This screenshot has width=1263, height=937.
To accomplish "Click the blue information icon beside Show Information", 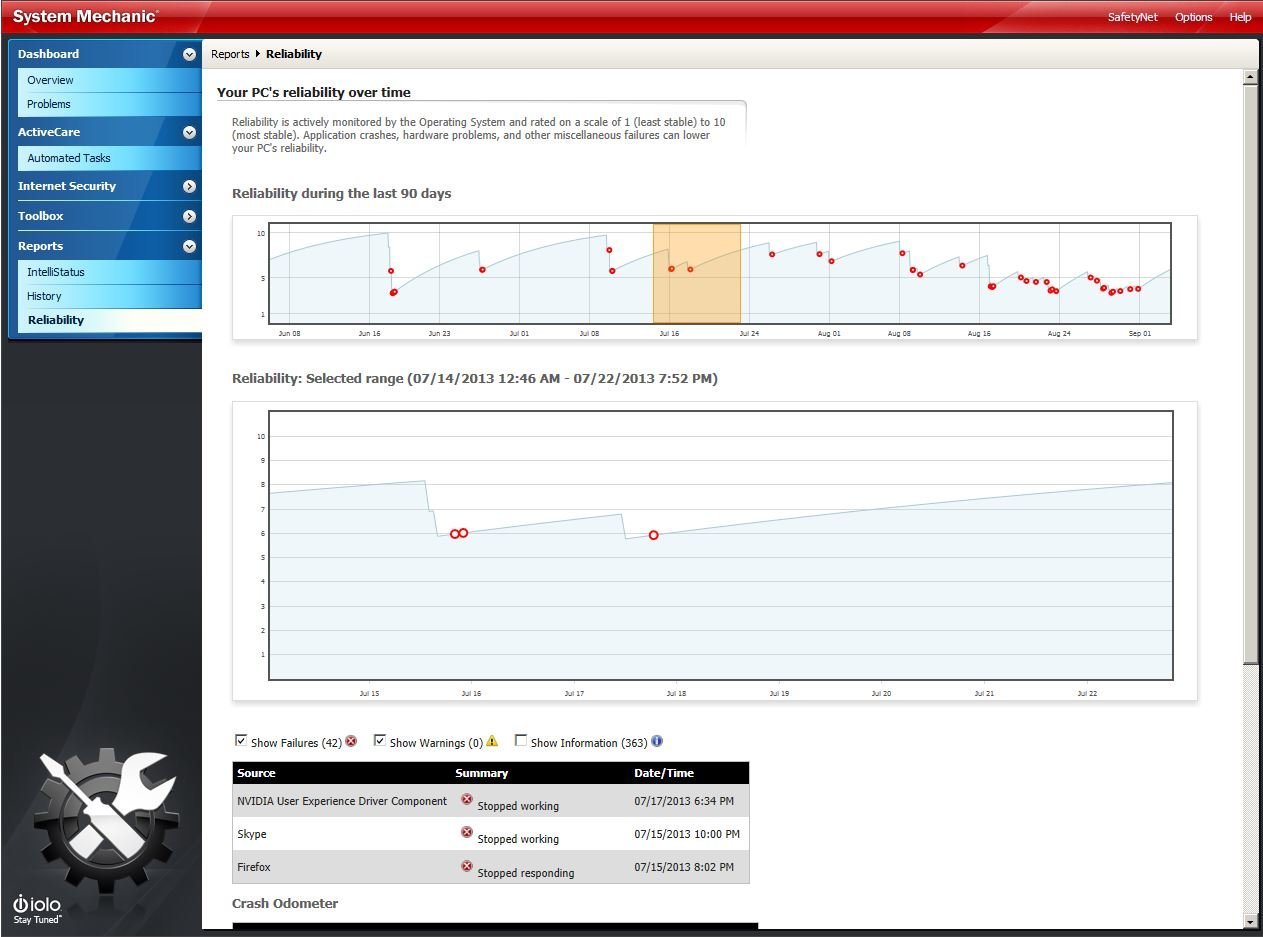I will 657,741.
